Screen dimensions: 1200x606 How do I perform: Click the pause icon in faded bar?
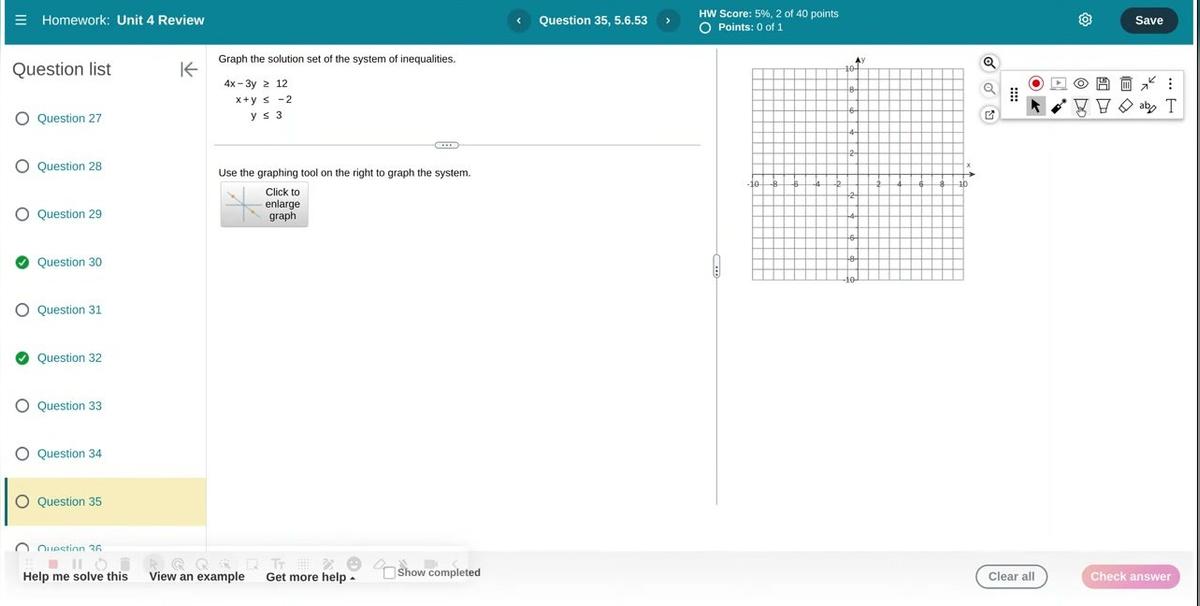77,564
